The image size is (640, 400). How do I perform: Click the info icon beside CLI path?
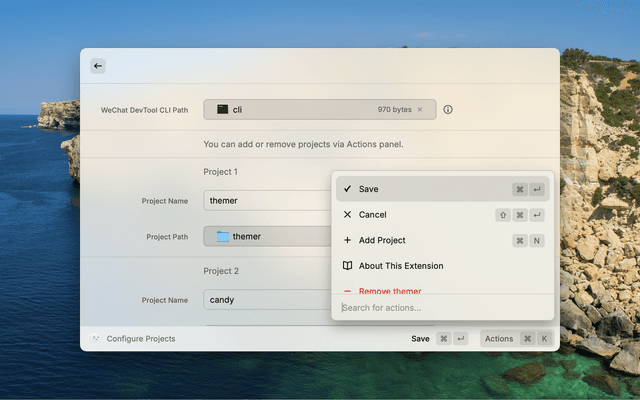coord(448,110)
